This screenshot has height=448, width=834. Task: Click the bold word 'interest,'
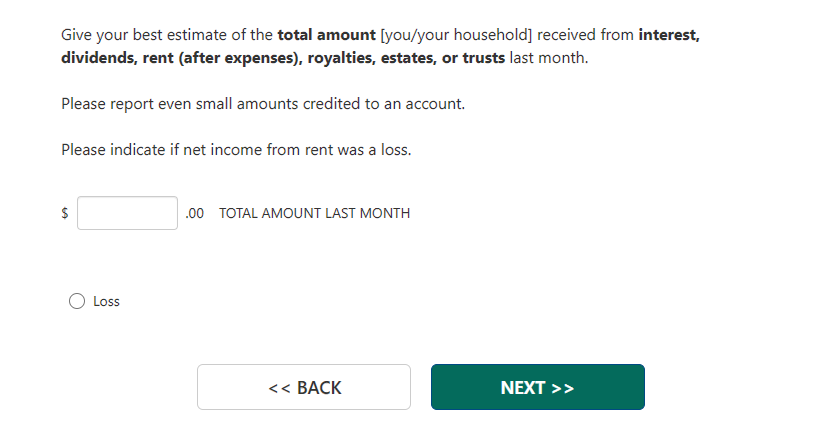click(x=668, y=35)
